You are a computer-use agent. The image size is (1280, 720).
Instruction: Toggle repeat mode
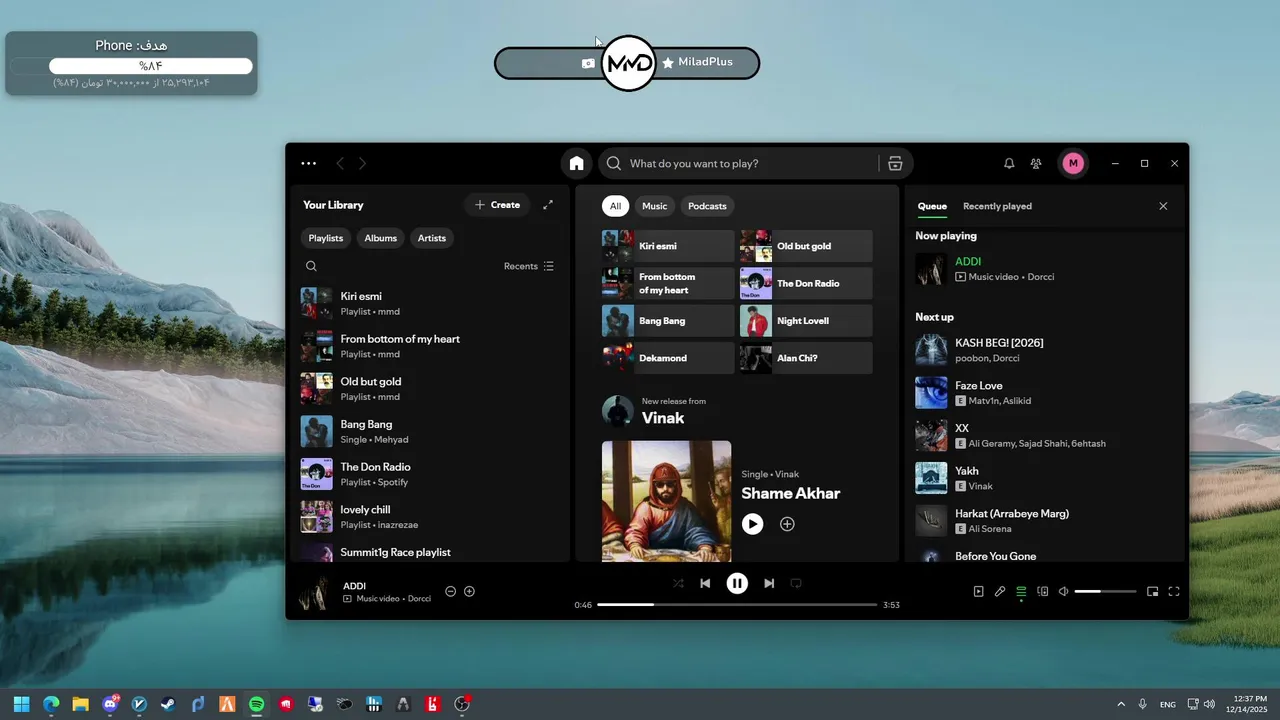796,583
